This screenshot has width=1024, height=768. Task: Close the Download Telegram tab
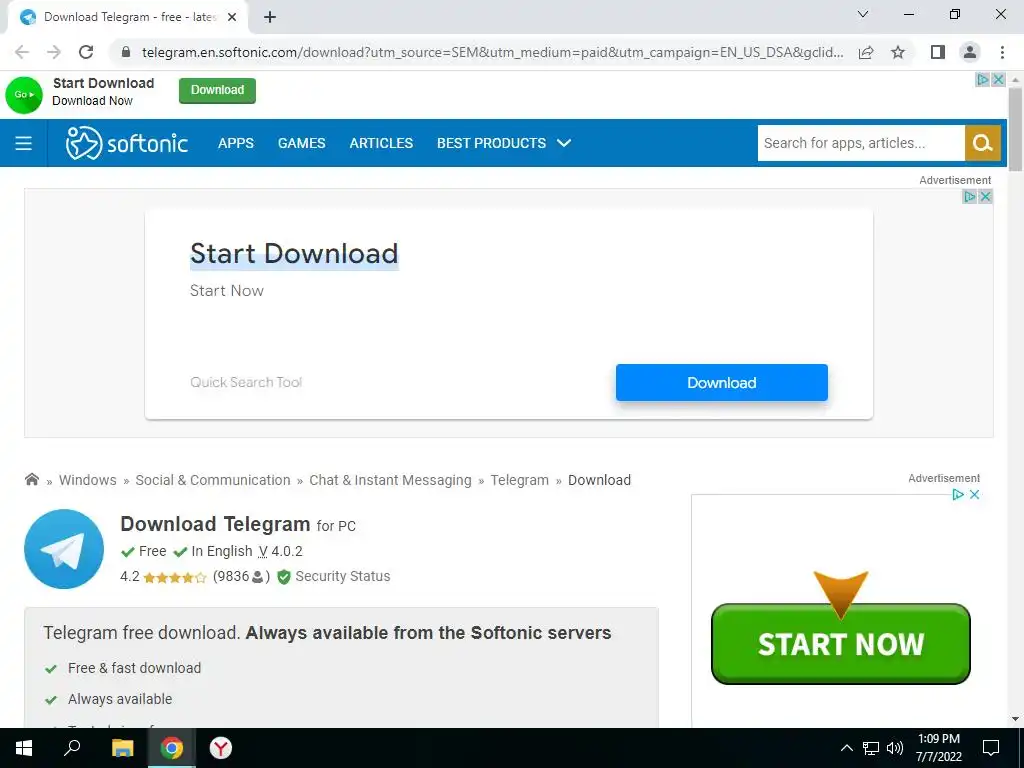[232, 18]
